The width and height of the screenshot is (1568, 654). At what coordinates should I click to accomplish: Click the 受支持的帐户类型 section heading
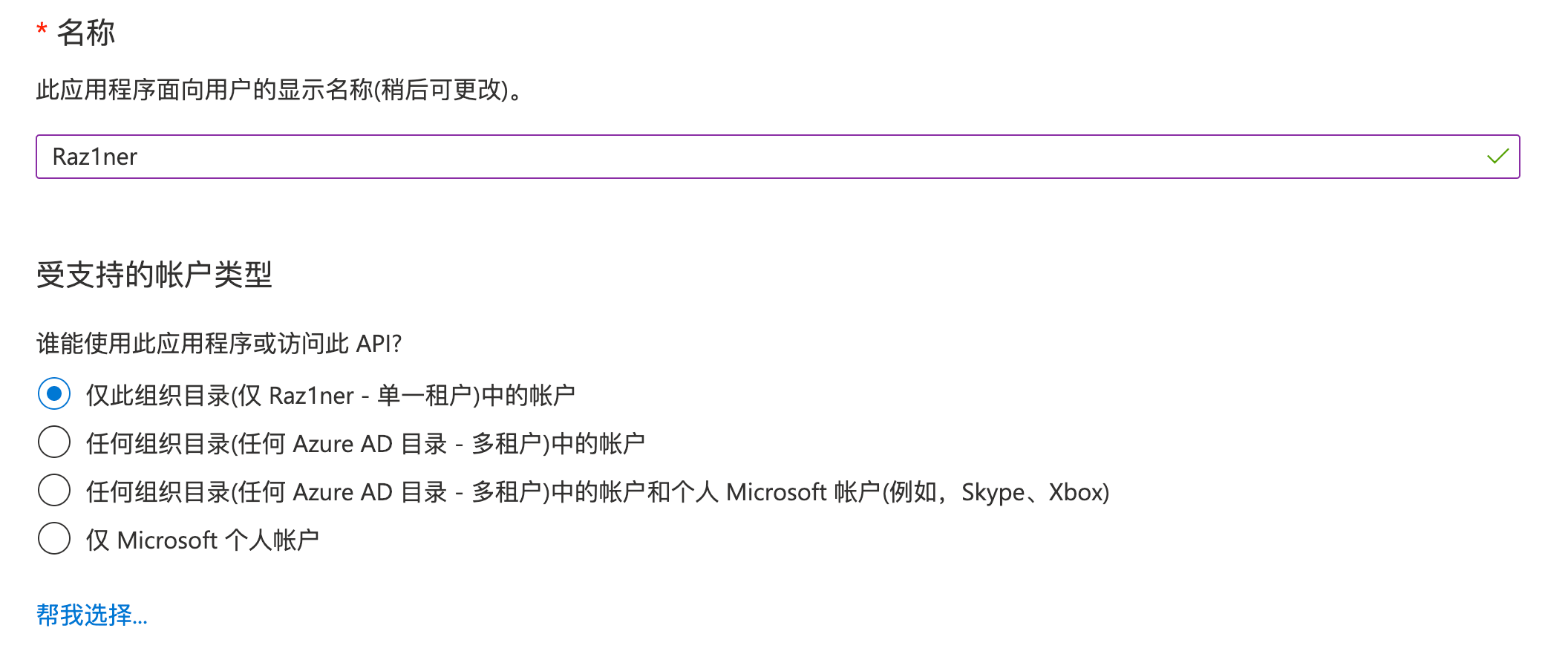pyautogui.click(x=154, y=275)
